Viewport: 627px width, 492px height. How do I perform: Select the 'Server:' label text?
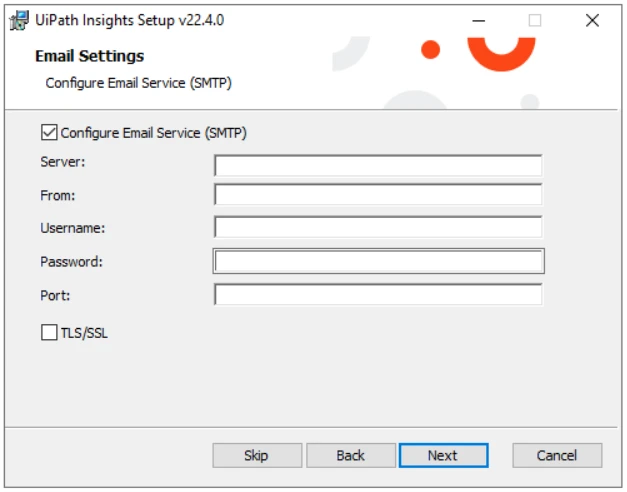(x=63, y=162)
